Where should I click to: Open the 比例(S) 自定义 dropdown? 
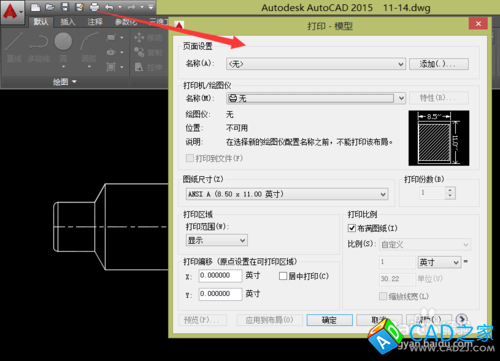[x=425, y=245]
